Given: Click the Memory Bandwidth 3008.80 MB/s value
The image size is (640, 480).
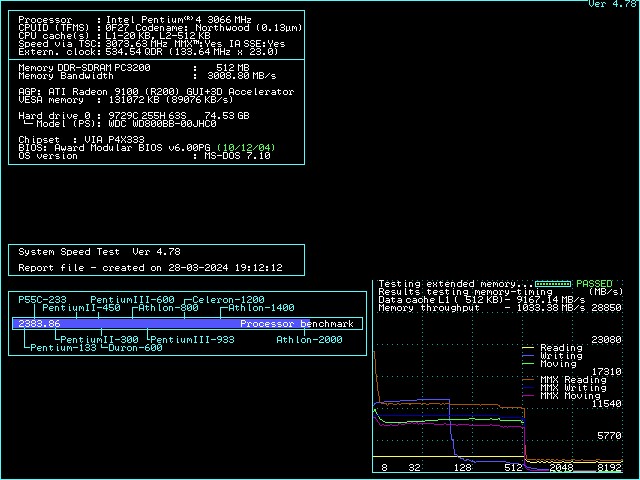Looking at the screenshot, I should (242, 76).
